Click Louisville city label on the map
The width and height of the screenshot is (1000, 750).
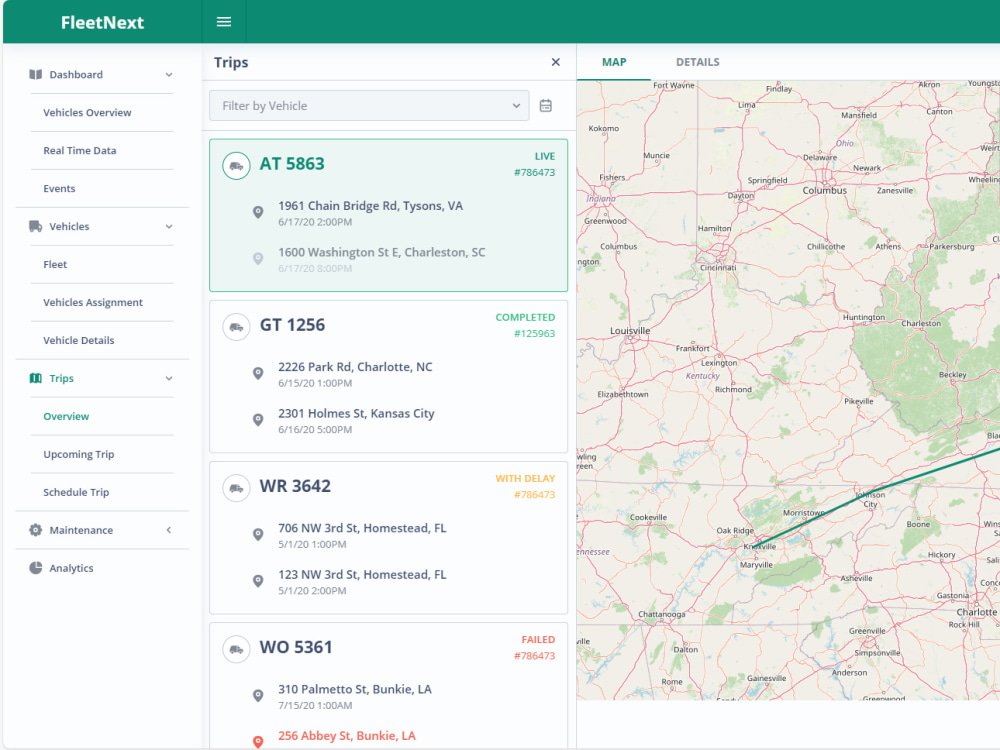pos(630,331)
